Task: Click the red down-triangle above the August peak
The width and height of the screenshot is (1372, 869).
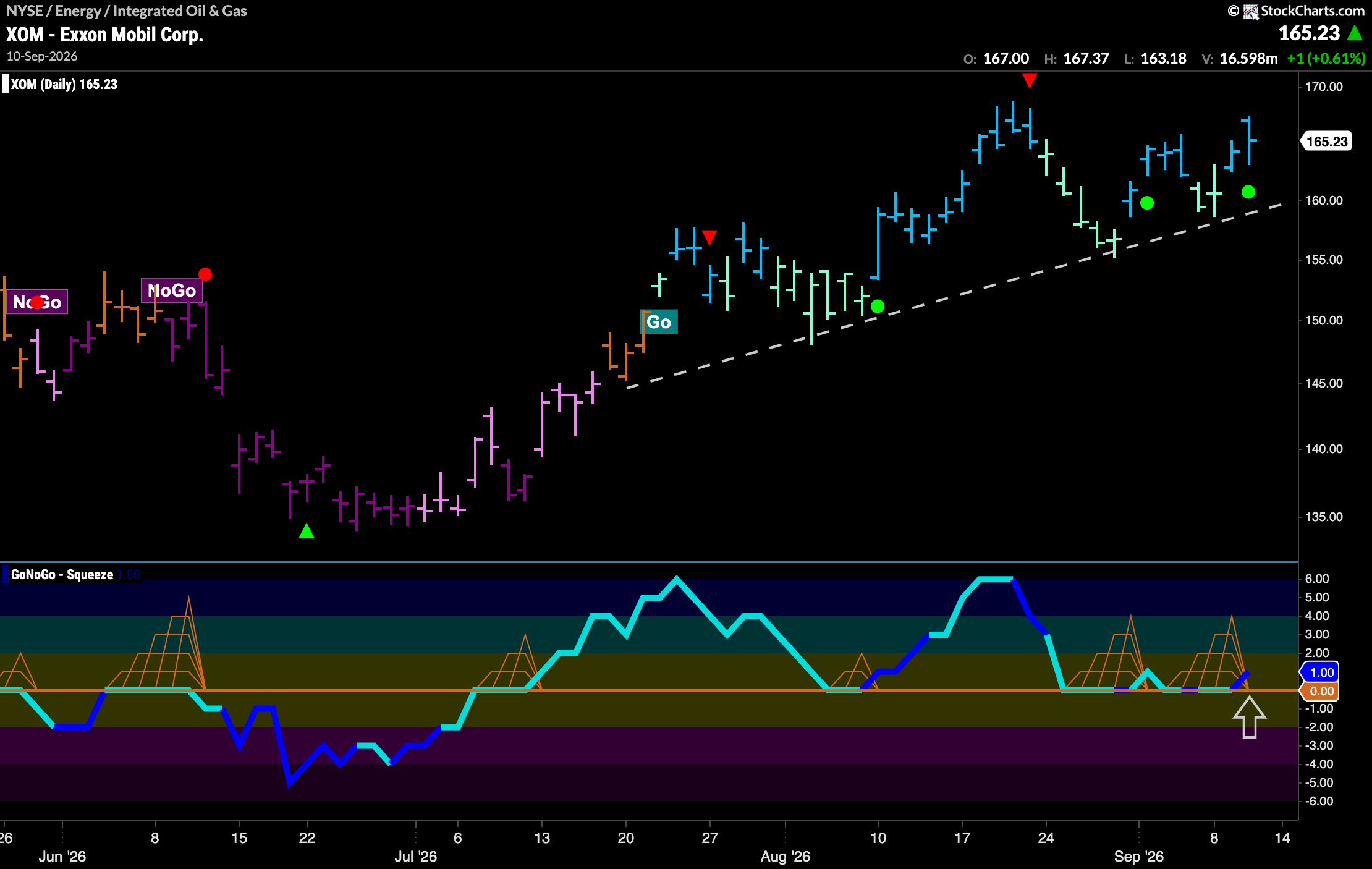Action: (x=1029, y=80)
